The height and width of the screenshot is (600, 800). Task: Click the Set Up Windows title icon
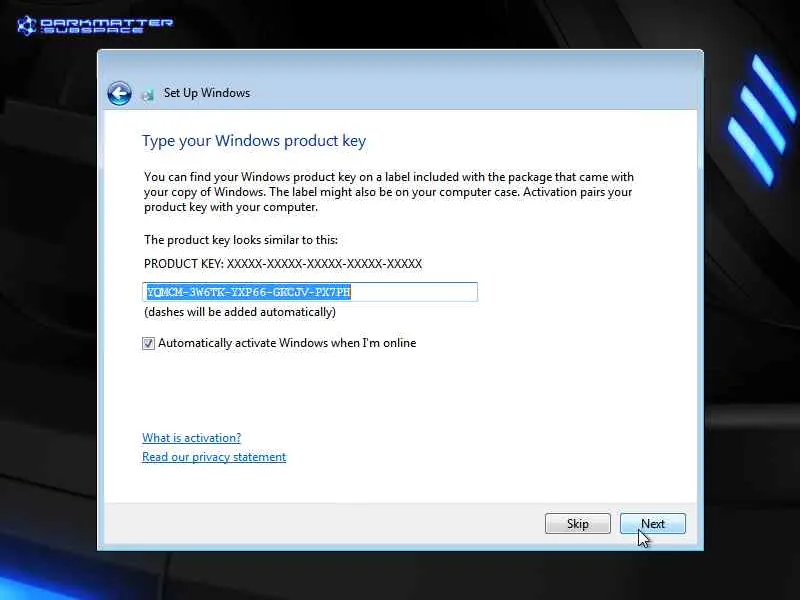[148, 94]
